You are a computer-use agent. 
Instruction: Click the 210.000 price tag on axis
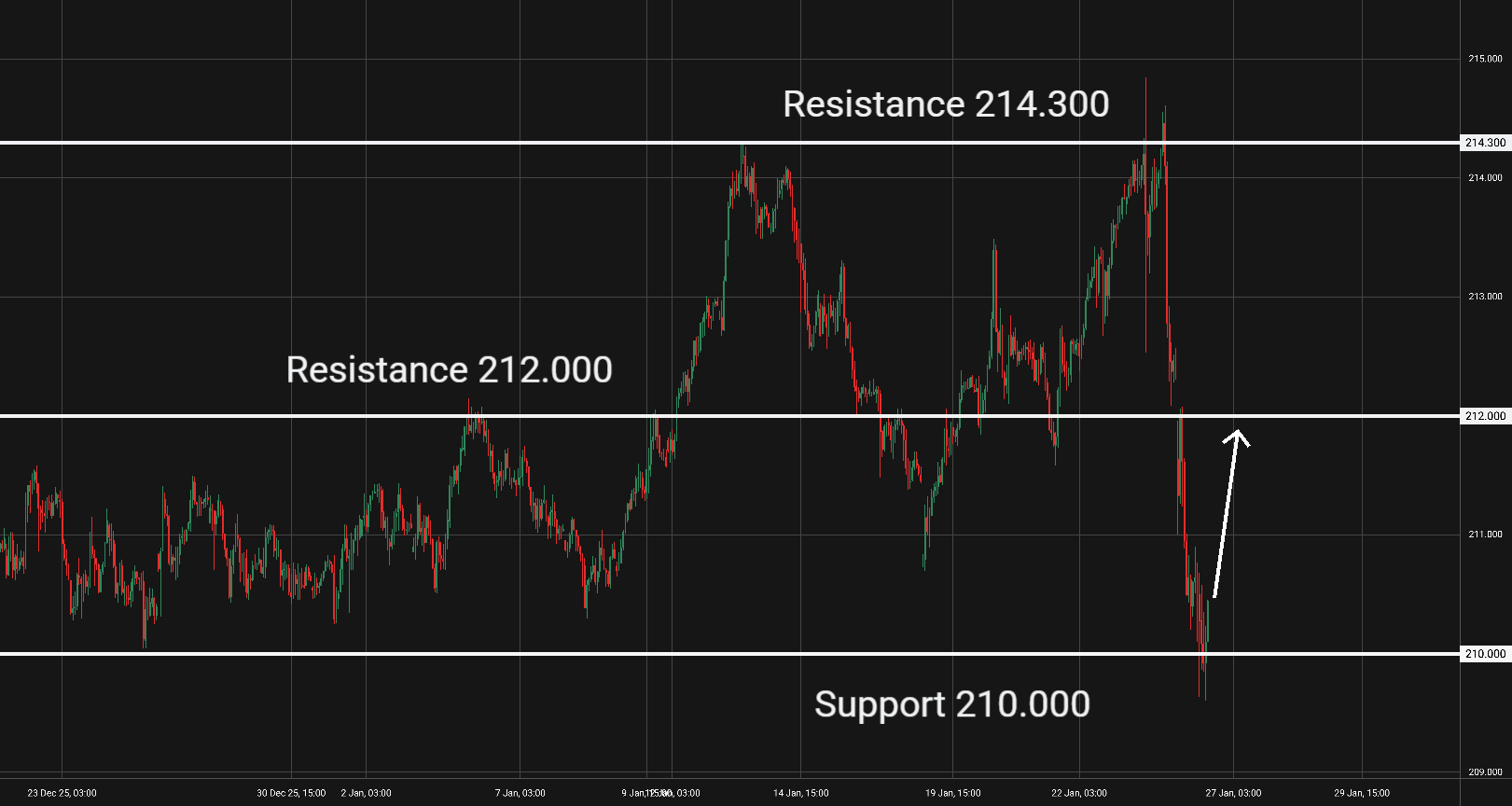coord(1484,654)
